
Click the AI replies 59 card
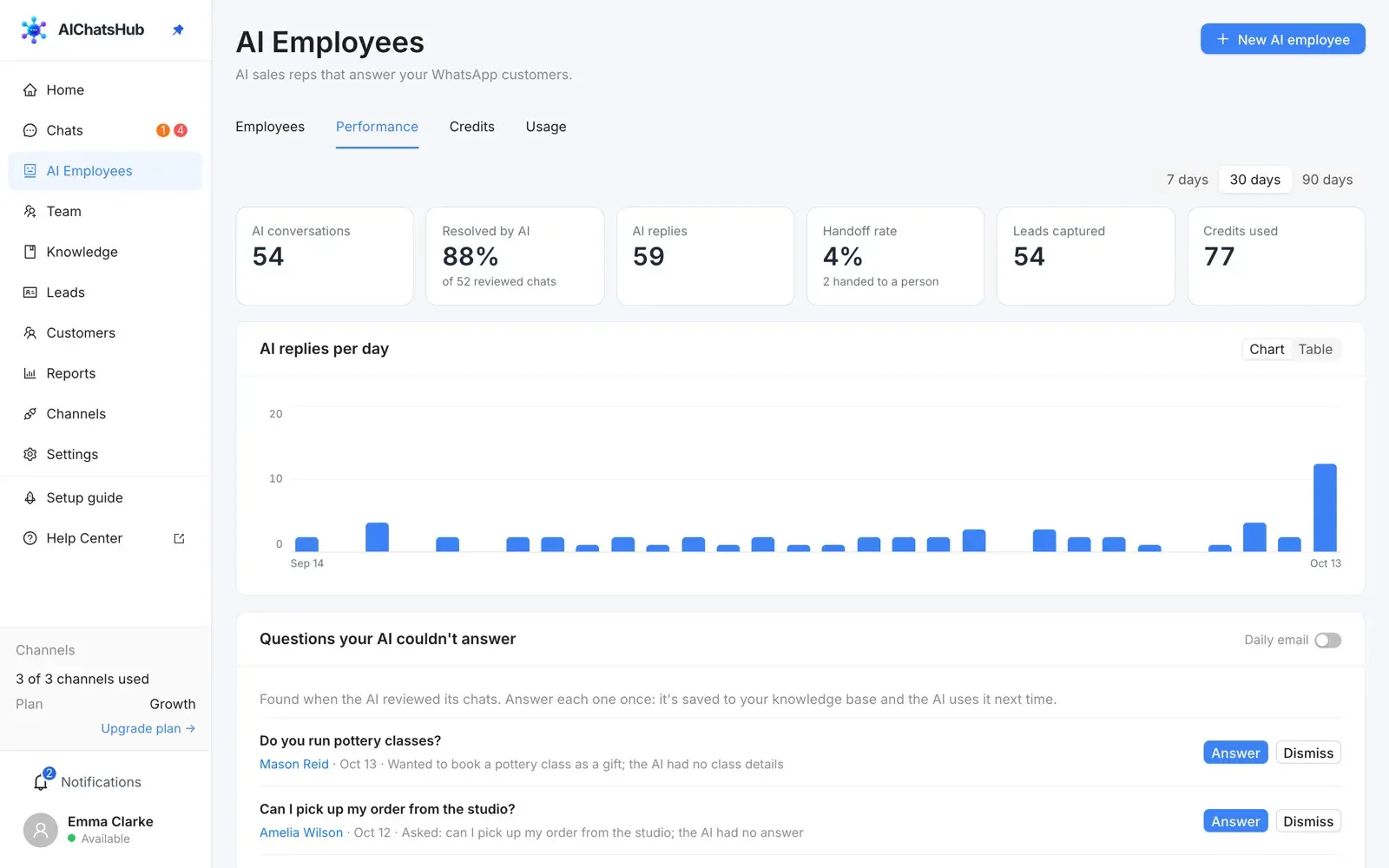pyautogui.click(x=705, y=256)
